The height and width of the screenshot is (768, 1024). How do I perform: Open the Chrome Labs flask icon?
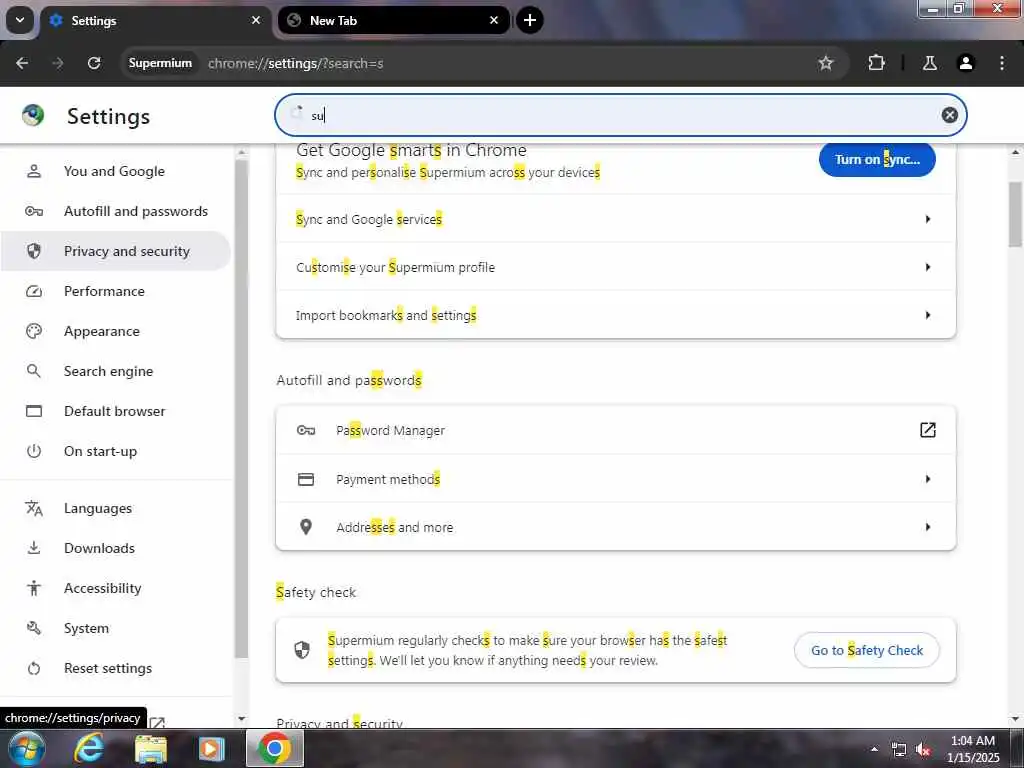[929, 63]
